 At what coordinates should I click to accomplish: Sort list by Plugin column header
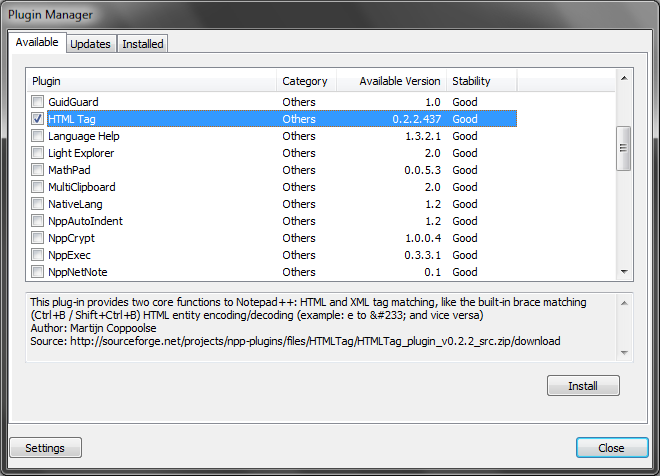tap(152, 81)
